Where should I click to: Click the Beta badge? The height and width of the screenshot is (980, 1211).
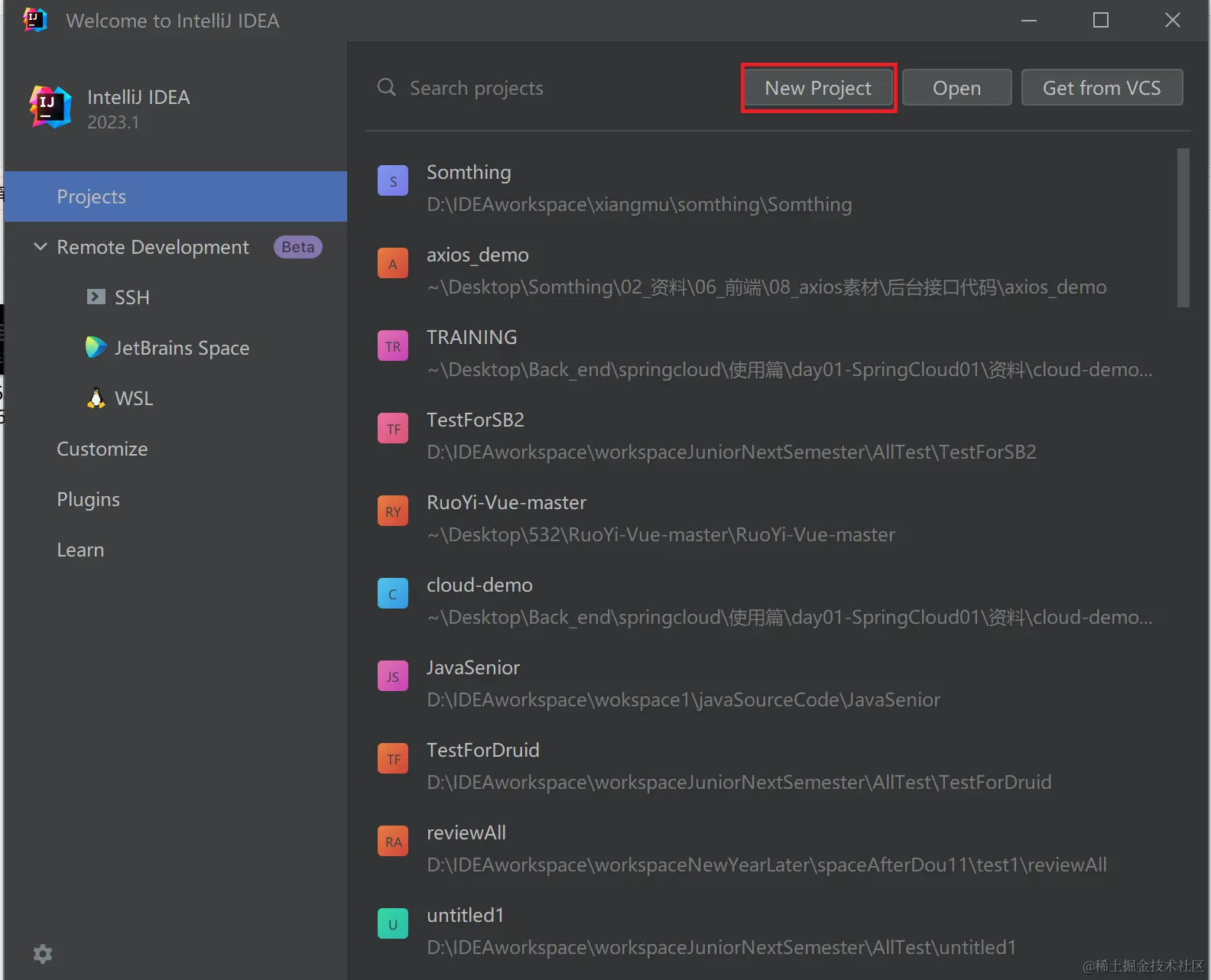tap(298, 247)
